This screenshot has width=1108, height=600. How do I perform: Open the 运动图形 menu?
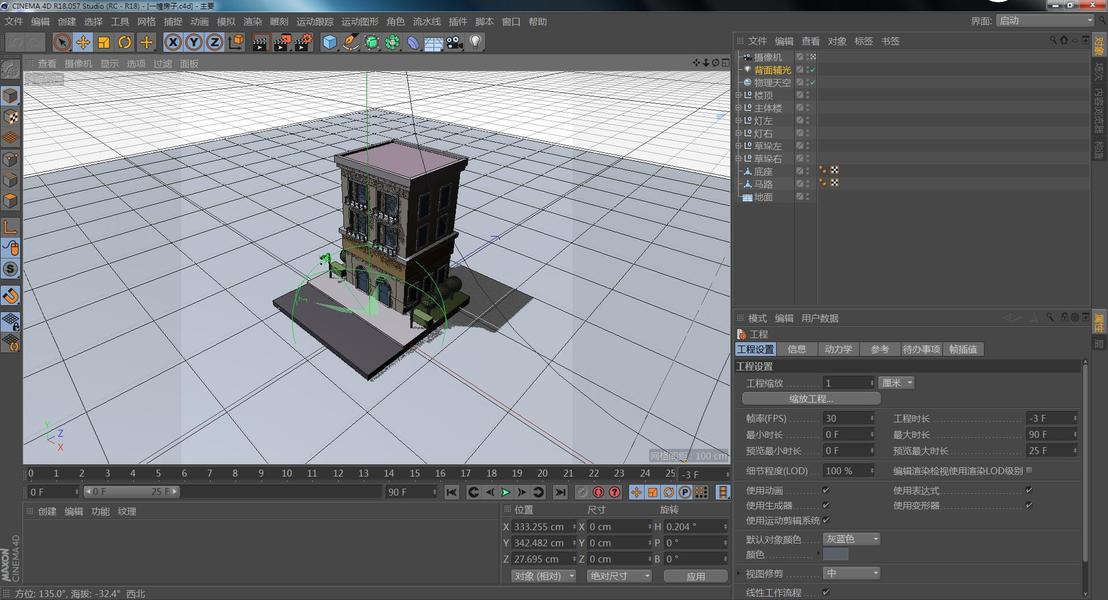click(x=360, y=22)
